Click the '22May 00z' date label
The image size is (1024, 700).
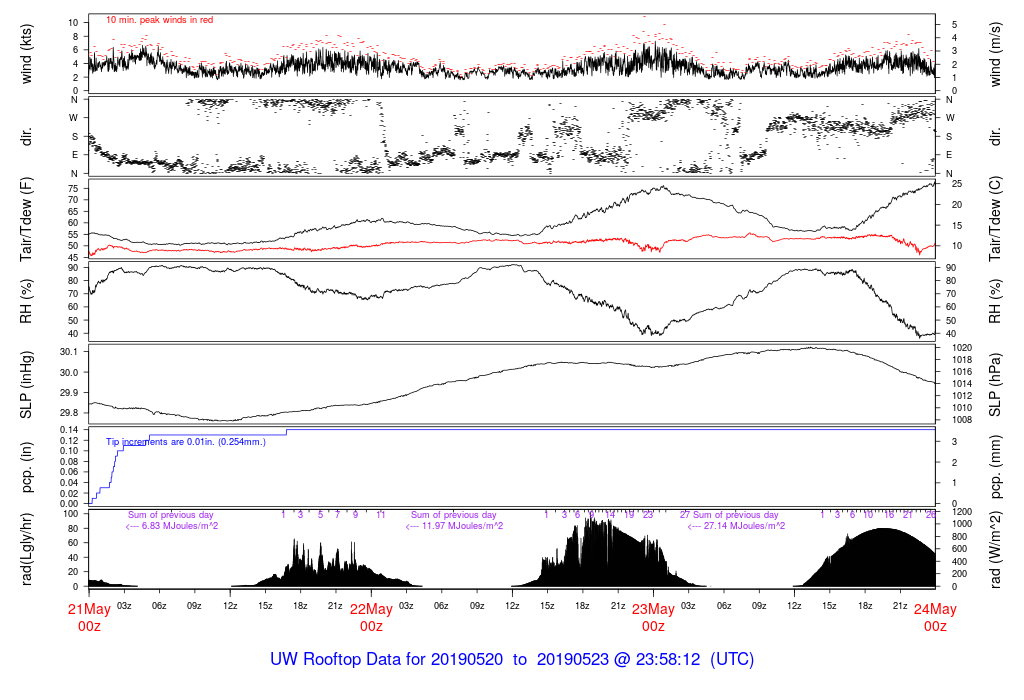tap(371, 618)
